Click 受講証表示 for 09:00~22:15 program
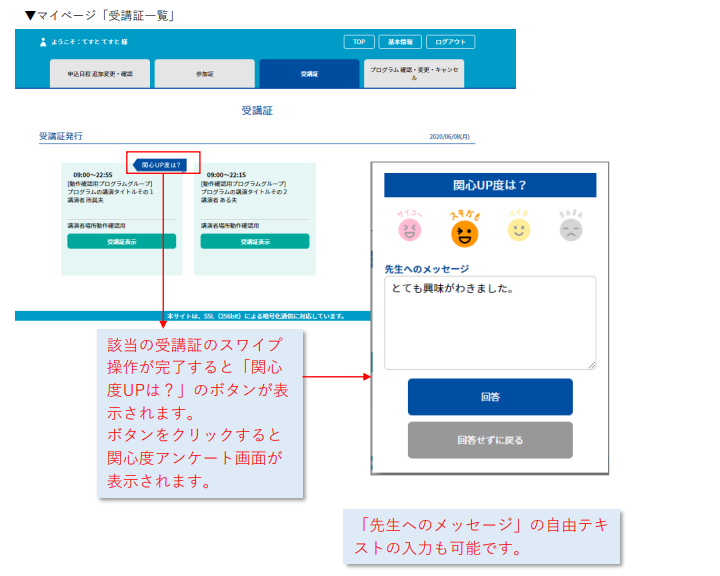This screenshot has width=720, height=576. click(255, 241)
